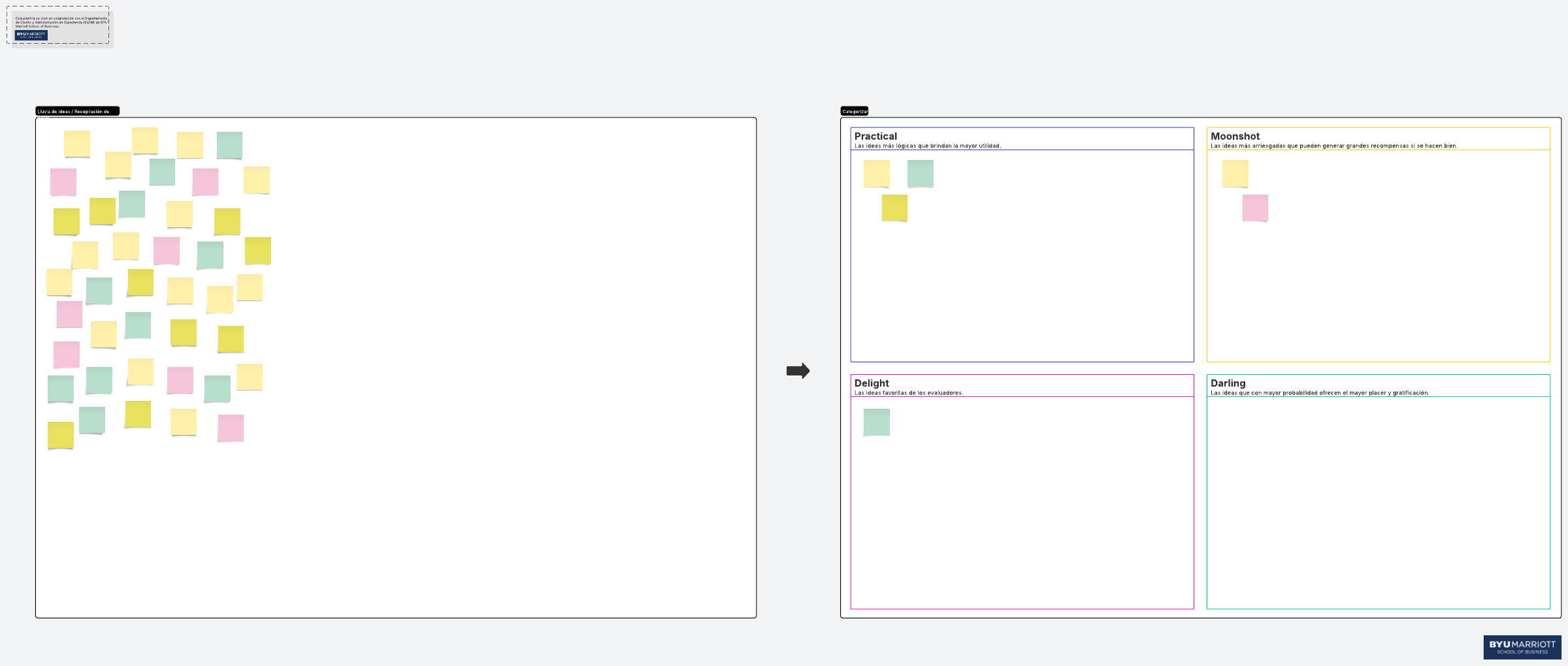This screenshot has width=1568, height=666.
Task: Click the pink sticky note in Moonshot
Action: click(x=1254, y=208)
